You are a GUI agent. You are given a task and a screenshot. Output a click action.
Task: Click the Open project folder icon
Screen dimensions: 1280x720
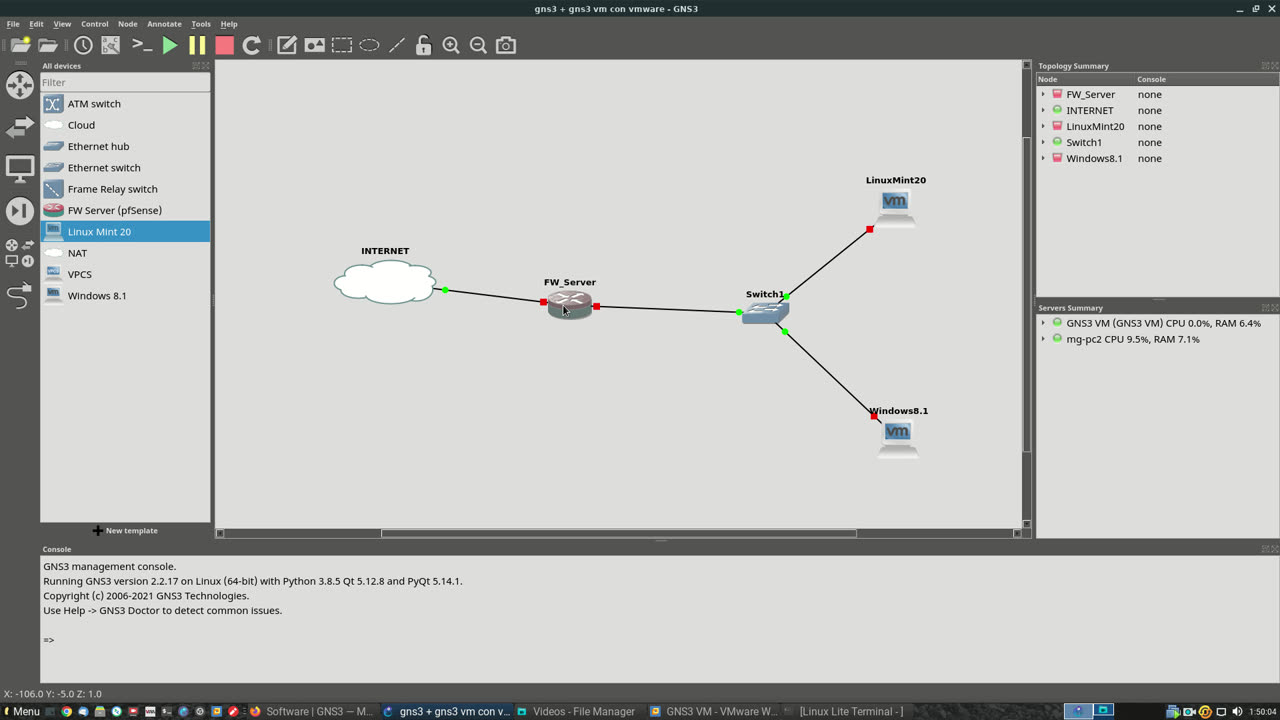tap(48, 45)
